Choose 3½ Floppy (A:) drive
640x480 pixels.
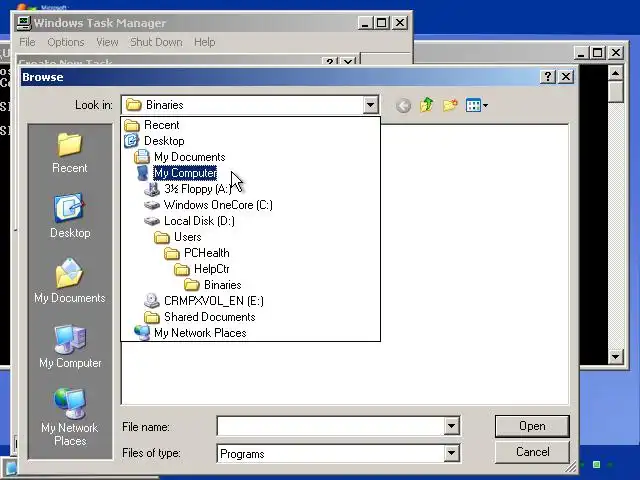(198, 189)
